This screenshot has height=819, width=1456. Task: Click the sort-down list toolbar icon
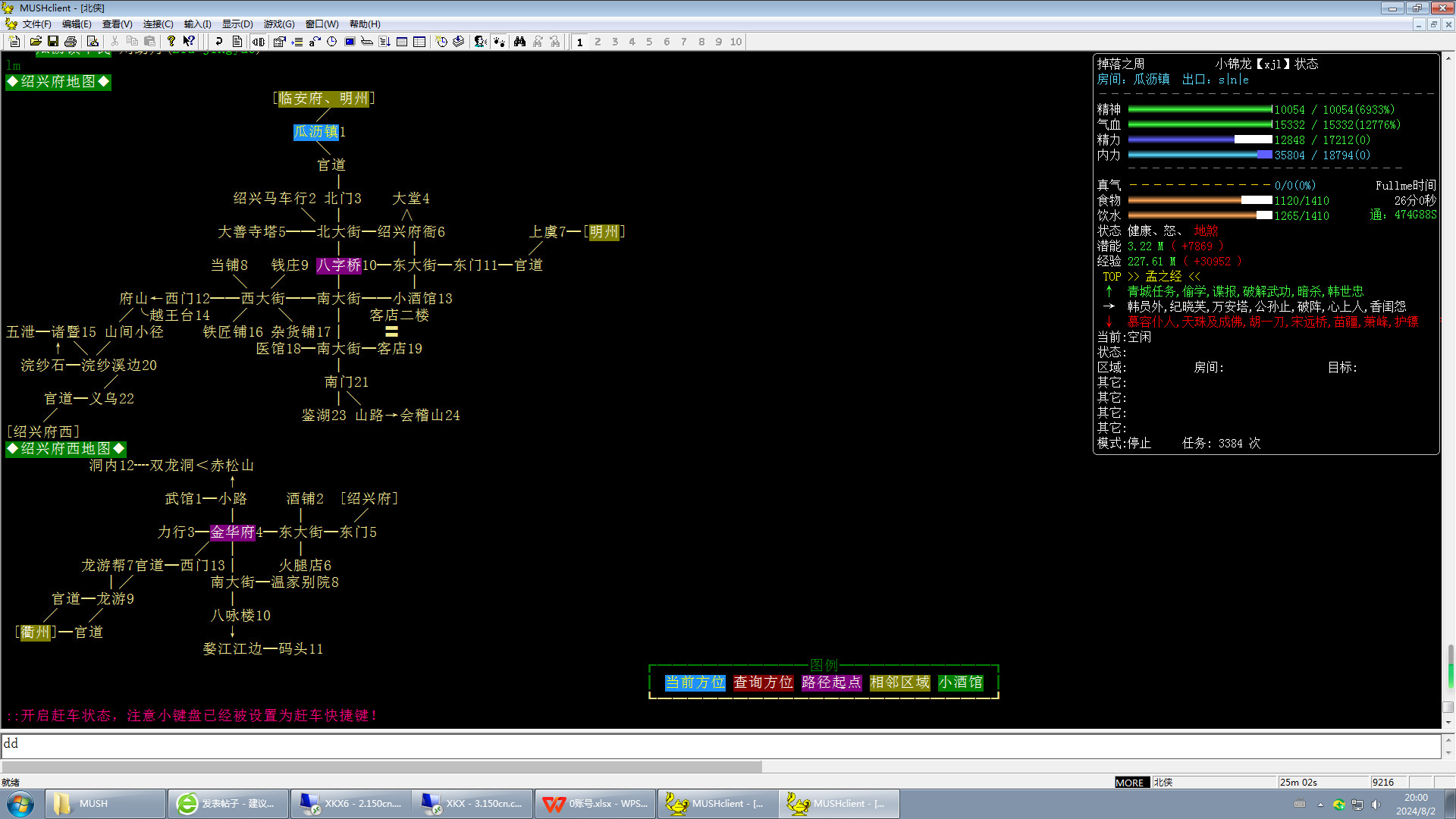384,42
